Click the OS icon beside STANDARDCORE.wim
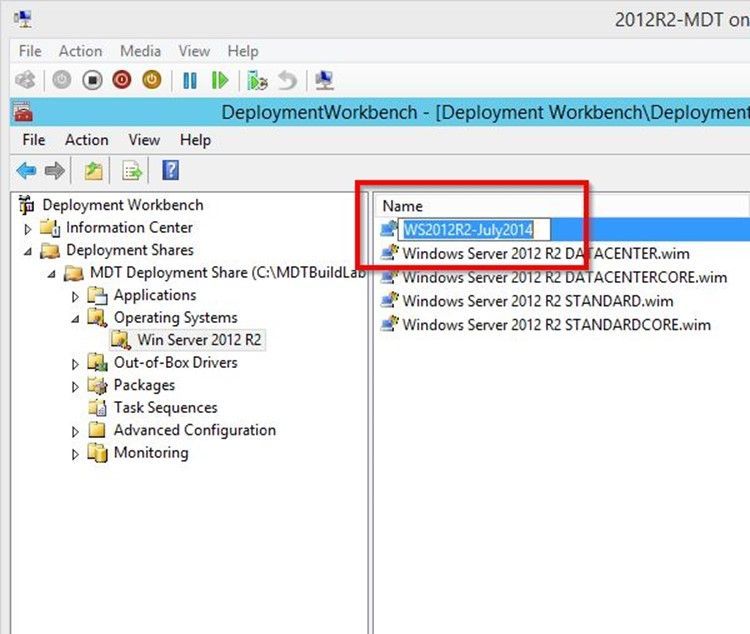Image resolution: width=750 pixels, height=634 pixels. (x=389, y=323)
